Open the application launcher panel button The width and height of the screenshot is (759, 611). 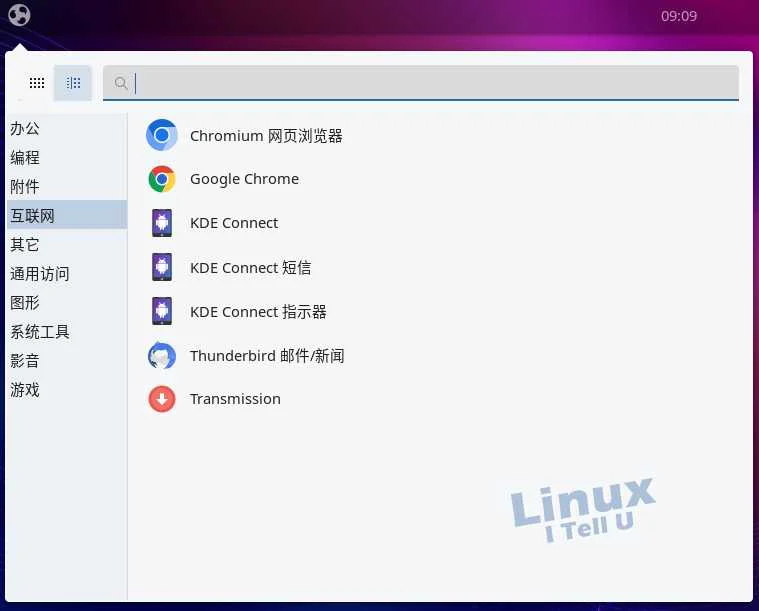(19, 15)
